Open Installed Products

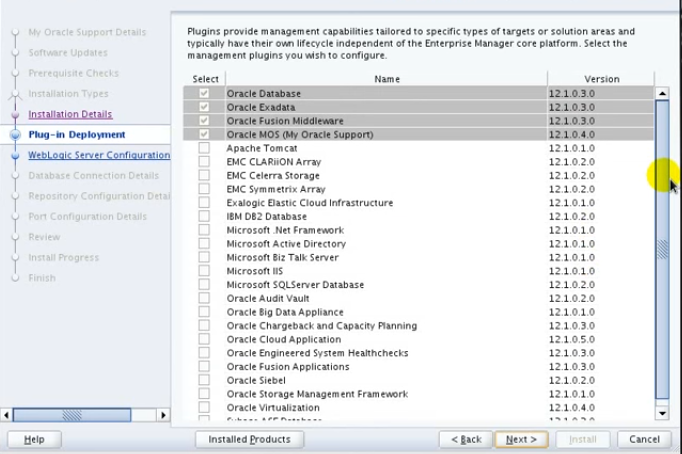click(x=250, y=439)
